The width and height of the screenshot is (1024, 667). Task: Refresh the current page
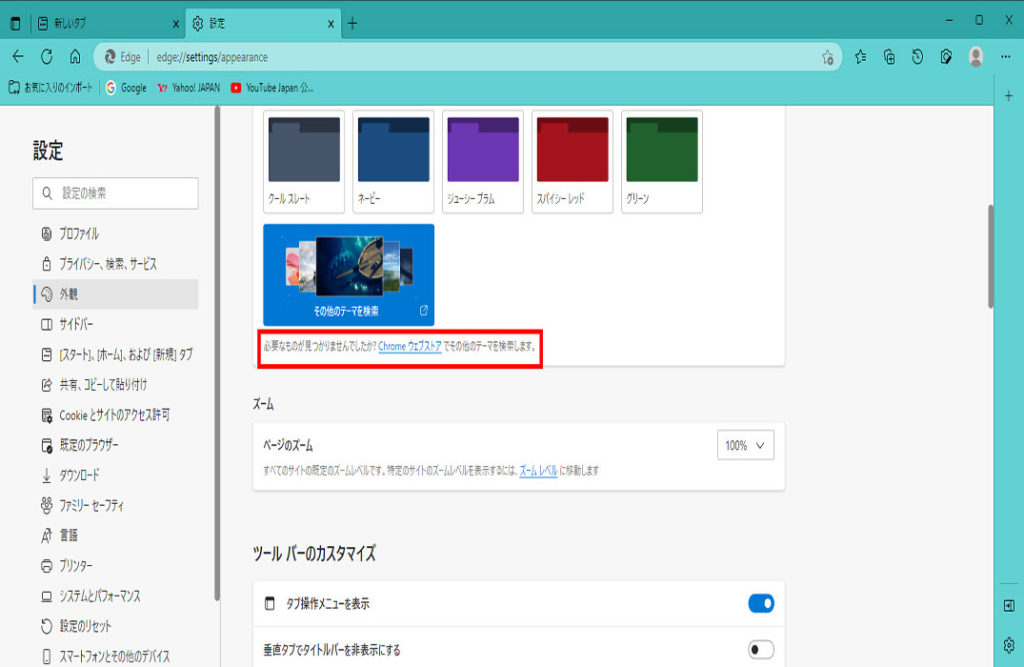pyautogui.click(x=46, y=57)
